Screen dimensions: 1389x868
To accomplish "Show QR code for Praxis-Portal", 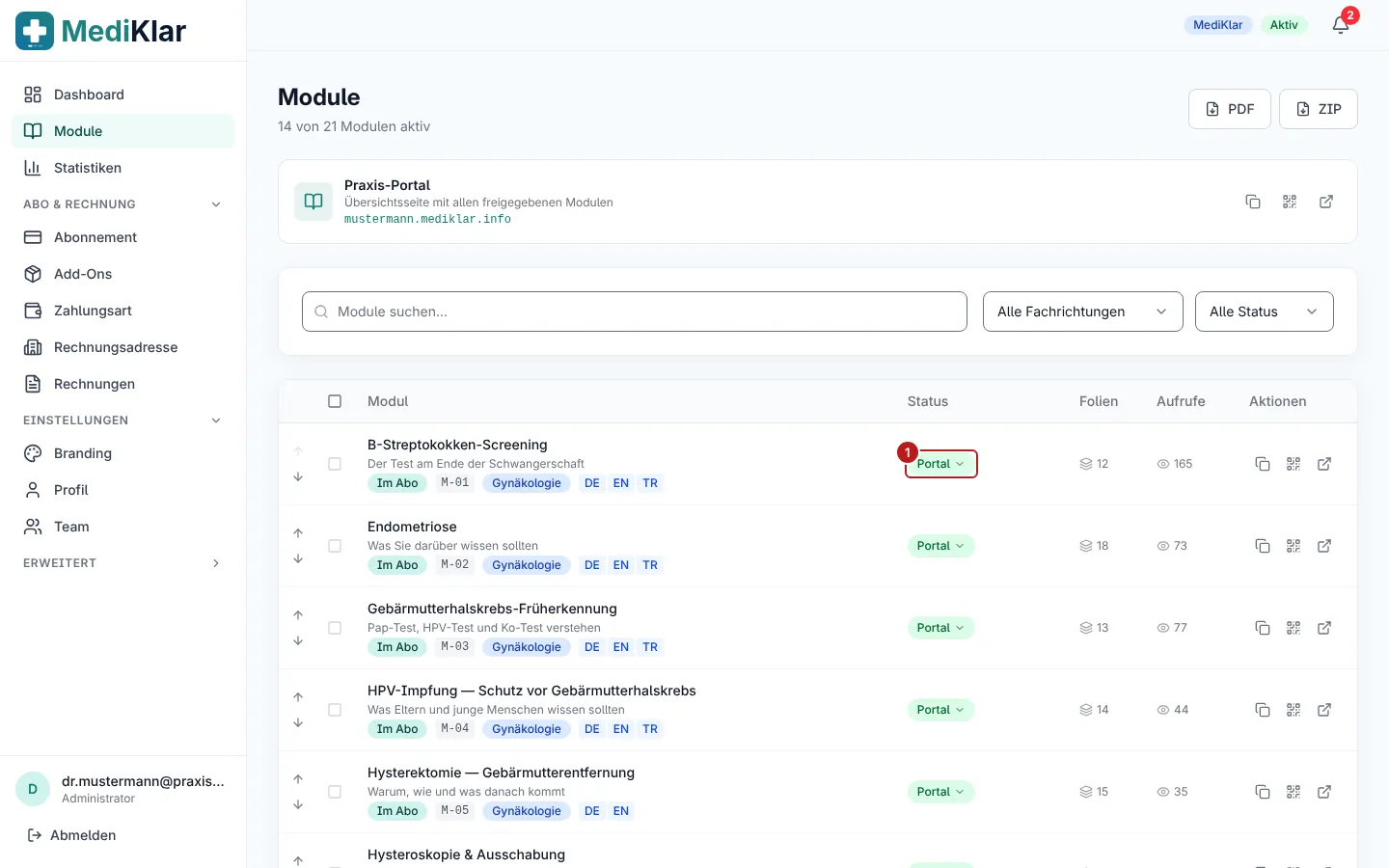I will coord(1290,202).
